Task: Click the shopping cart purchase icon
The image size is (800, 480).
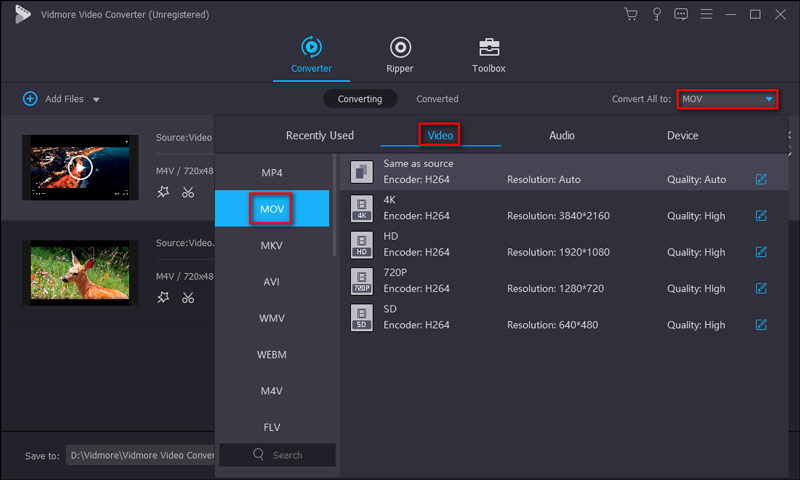Action: pos(631,14)
